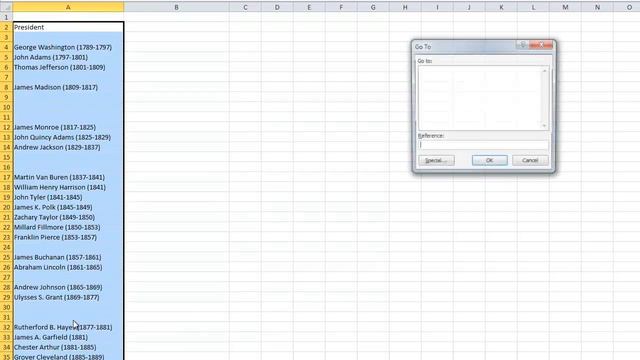Image resolution: width=640 pixels, height=360 pixels.
Task: Click the Special... button in Go To dialog
Action: point(436,160)
